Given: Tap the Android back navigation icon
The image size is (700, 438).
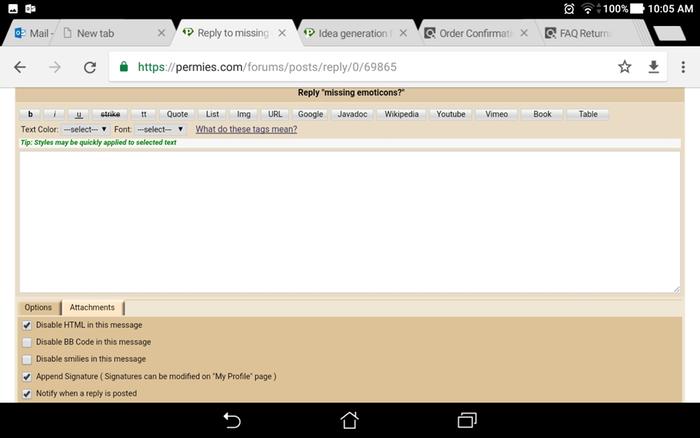Looking at the screenshot, I should 232,420.
